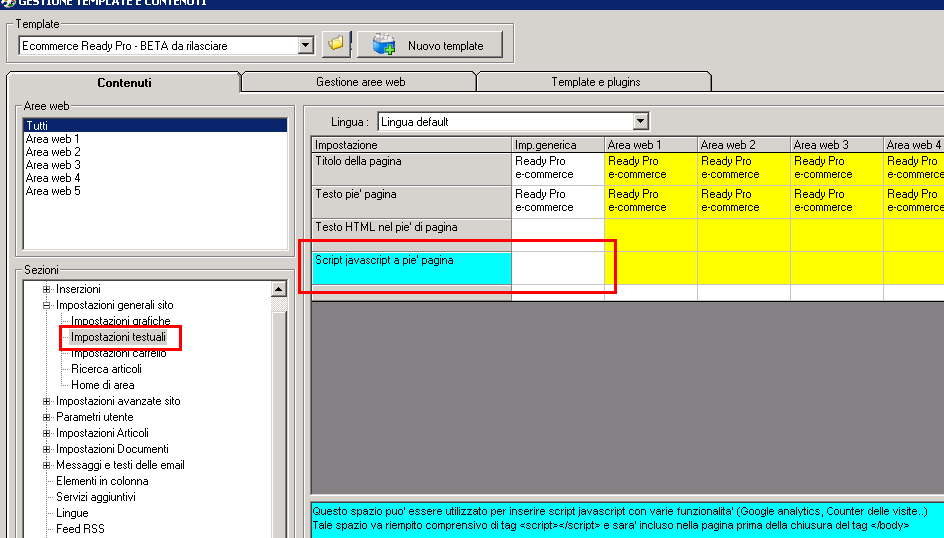Click Testo HTML nel pie' di pagina row
The width and height of the screenshot is (944, 538).
411,235
